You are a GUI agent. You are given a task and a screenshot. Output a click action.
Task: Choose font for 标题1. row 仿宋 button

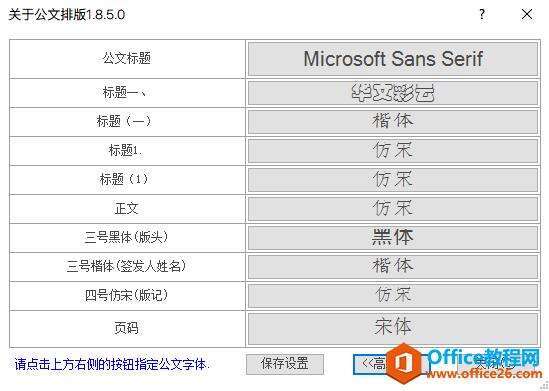pyautogui.click(x=392, y=151)
